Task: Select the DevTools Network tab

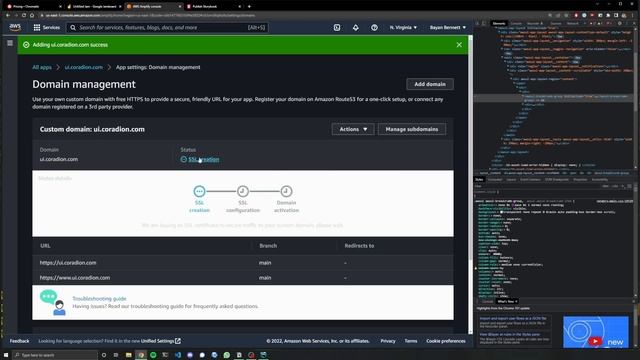Action: [x=572, y=23]
